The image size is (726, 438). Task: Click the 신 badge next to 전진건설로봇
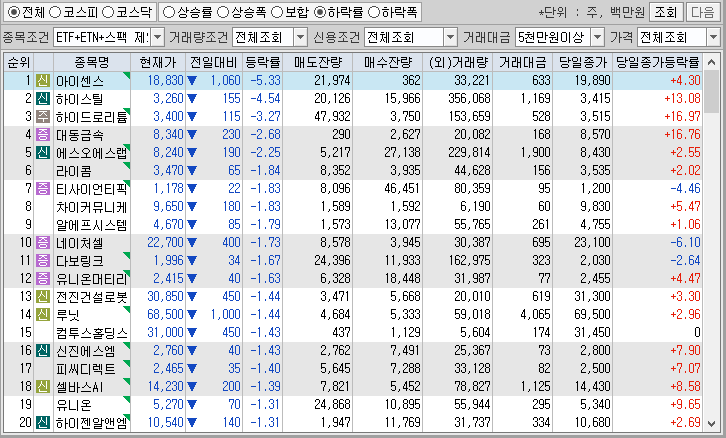43,296
